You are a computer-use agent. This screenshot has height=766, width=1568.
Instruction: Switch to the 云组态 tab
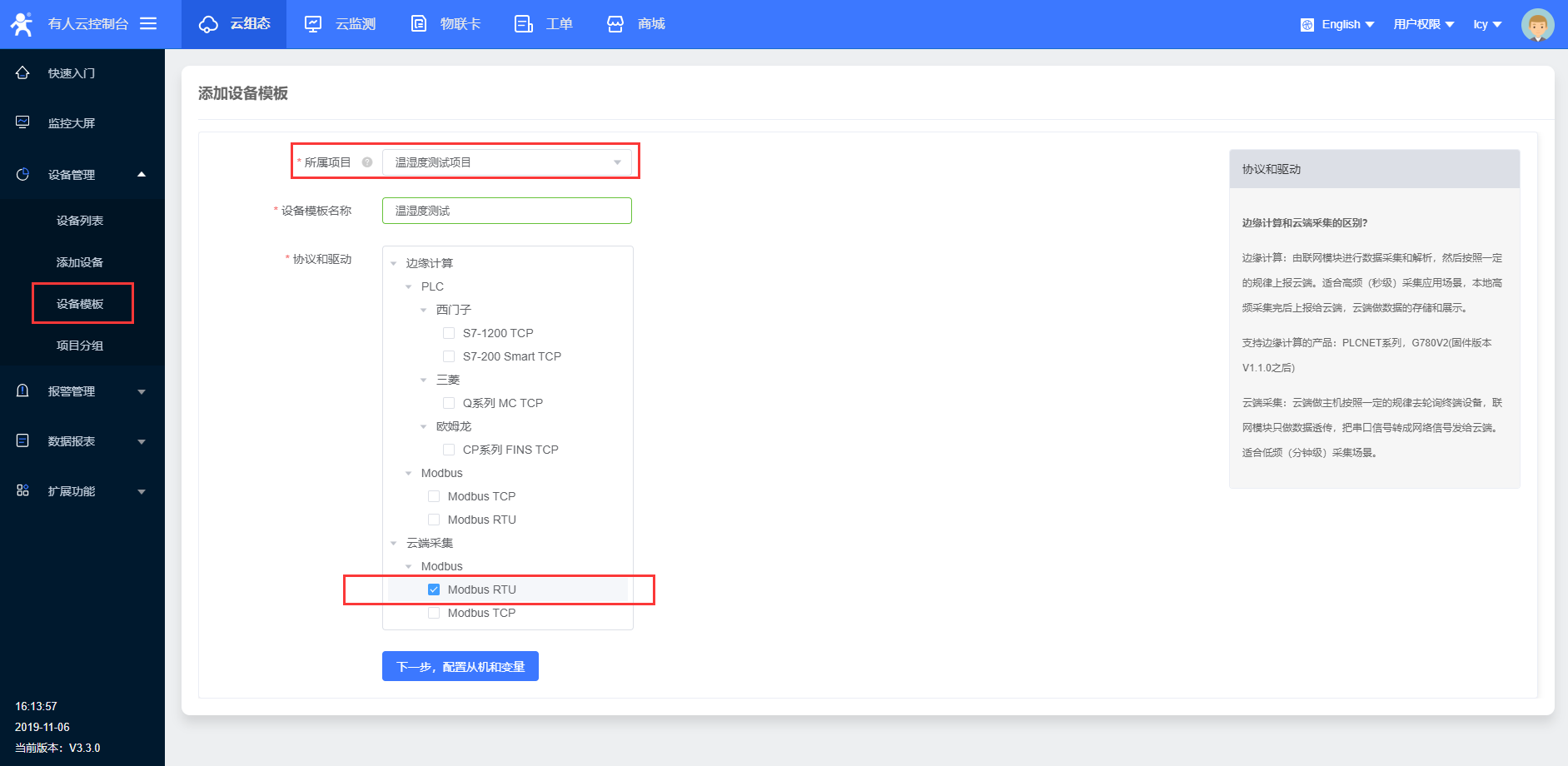(234, 24)
